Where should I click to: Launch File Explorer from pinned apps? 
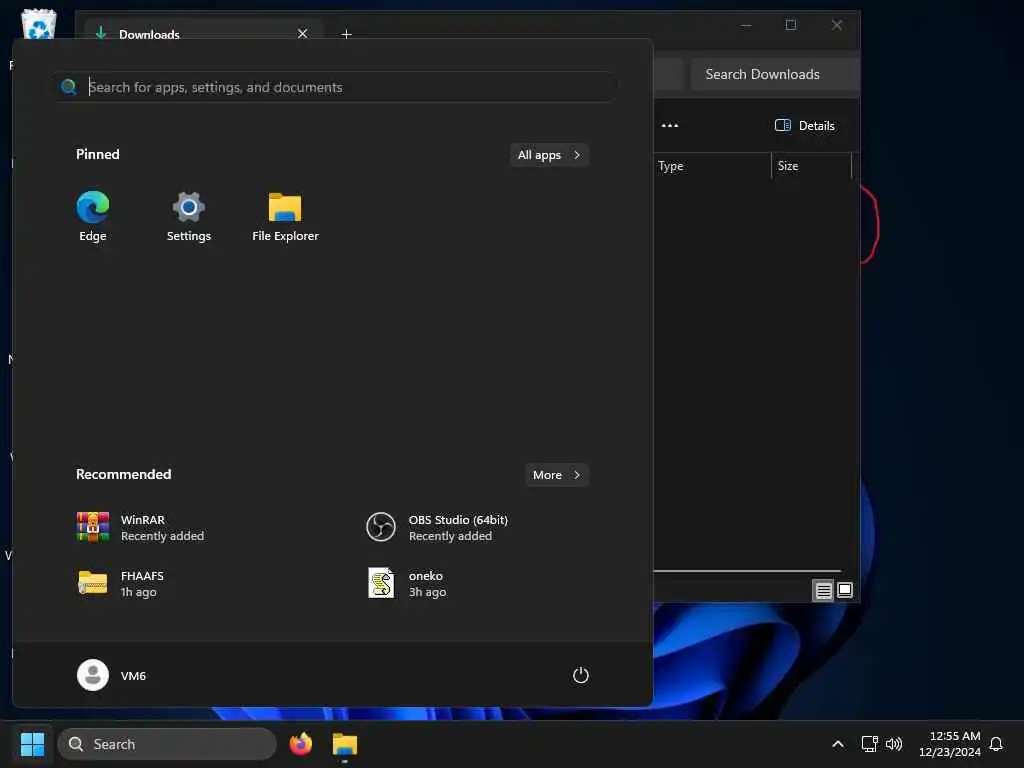[x=285, y=217]
